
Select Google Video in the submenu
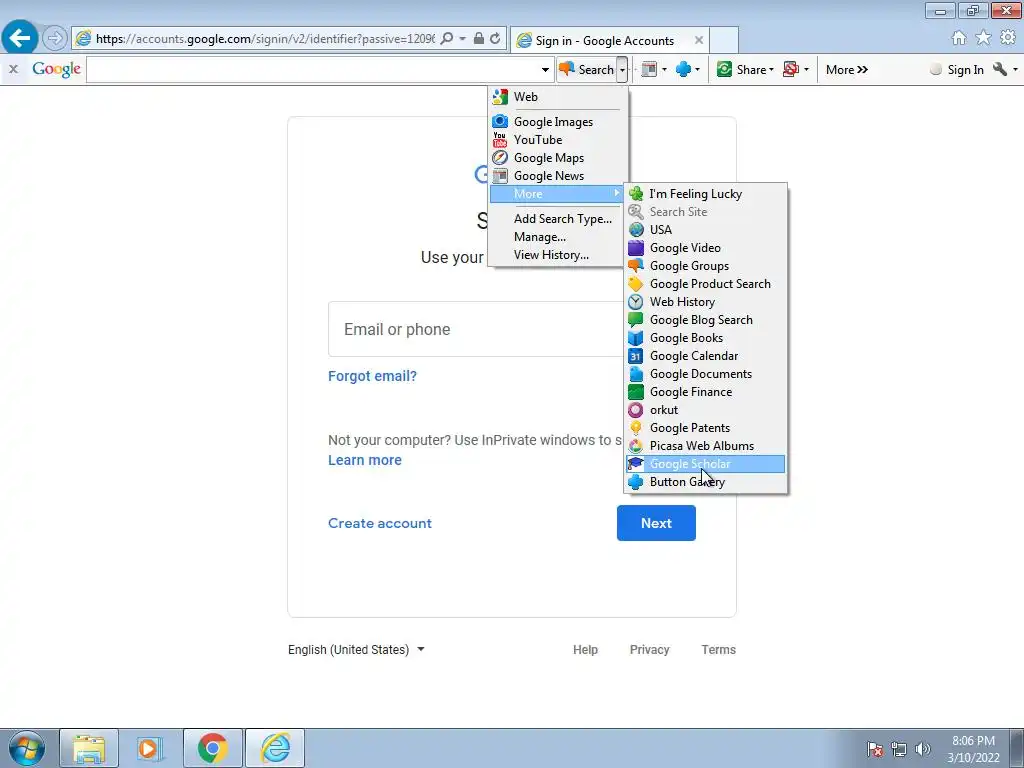pos(705,248)
